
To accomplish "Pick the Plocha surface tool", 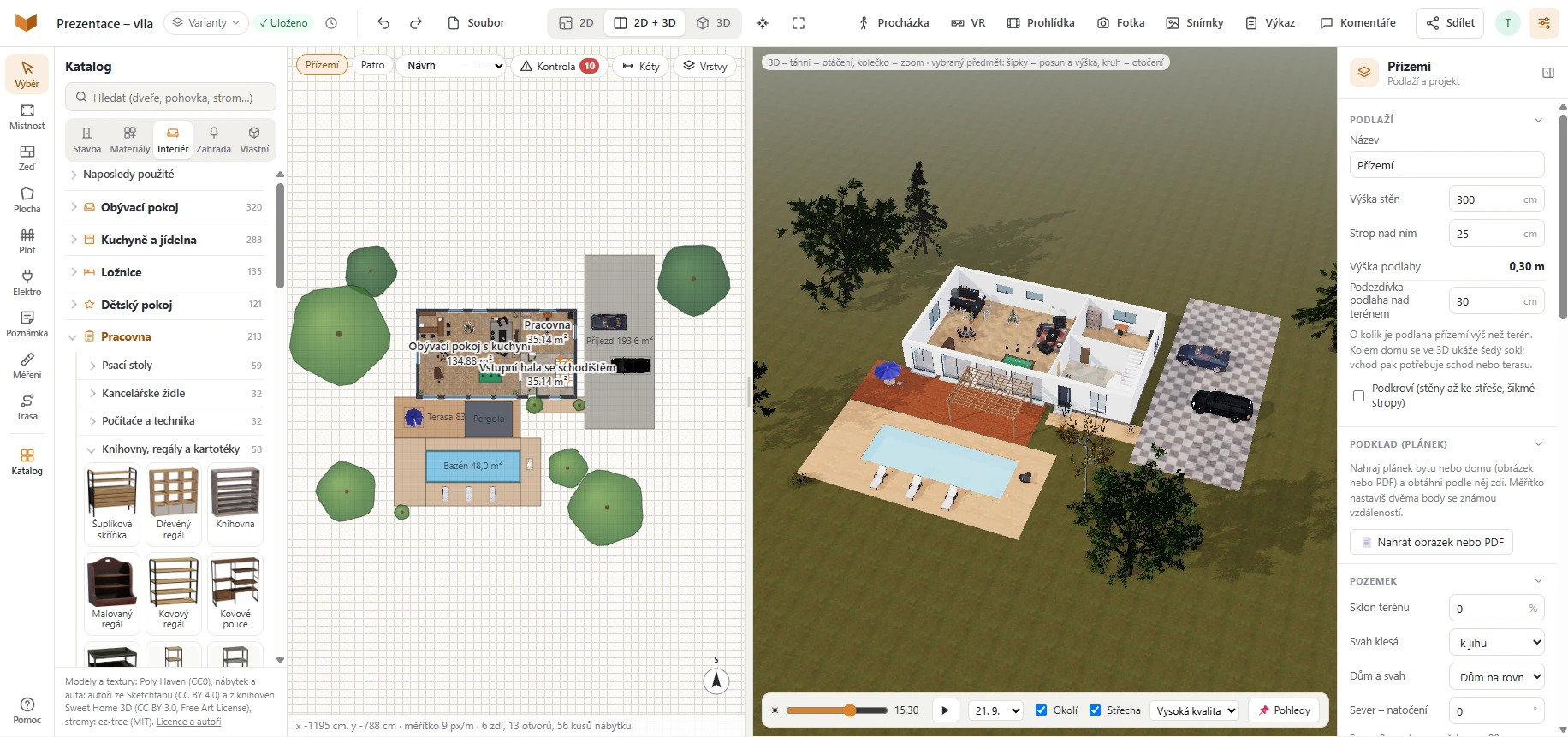I will click(27, 199).
